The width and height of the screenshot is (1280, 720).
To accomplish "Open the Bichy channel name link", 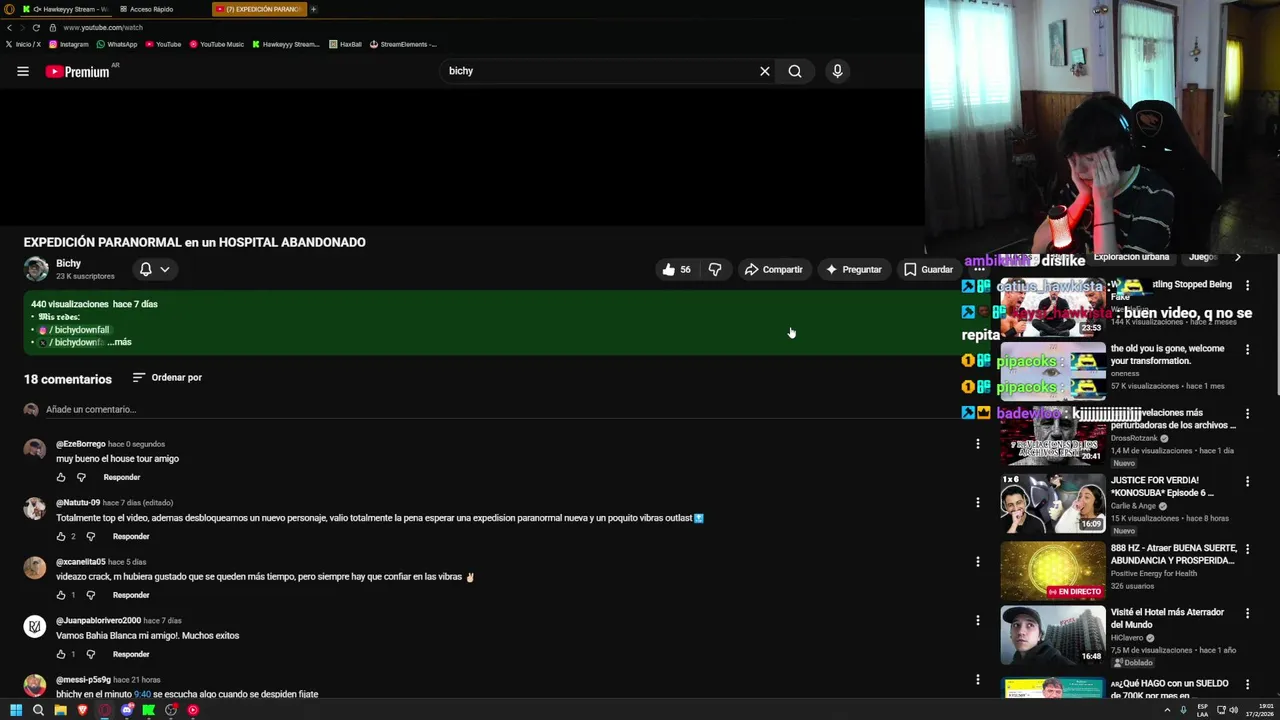I will [x=68, y=264].
